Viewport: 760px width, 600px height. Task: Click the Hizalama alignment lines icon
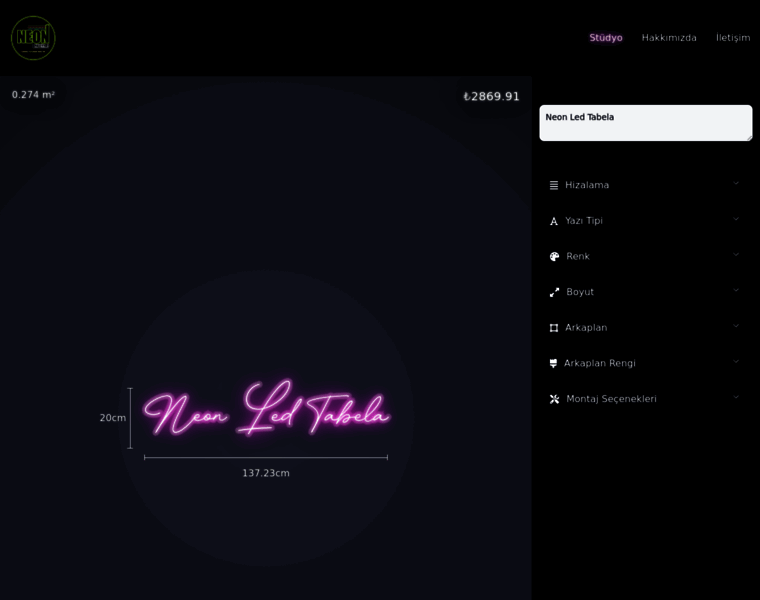click(554, 185)
